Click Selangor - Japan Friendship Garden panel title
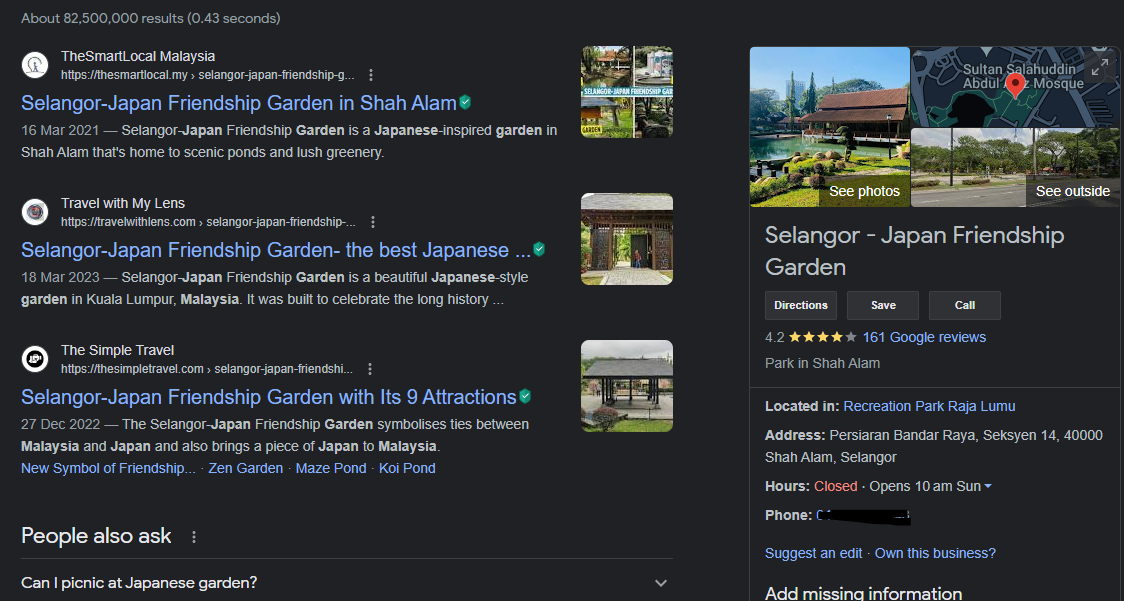The height and width of the screenshot is (601, 1124). click(914, 251)
